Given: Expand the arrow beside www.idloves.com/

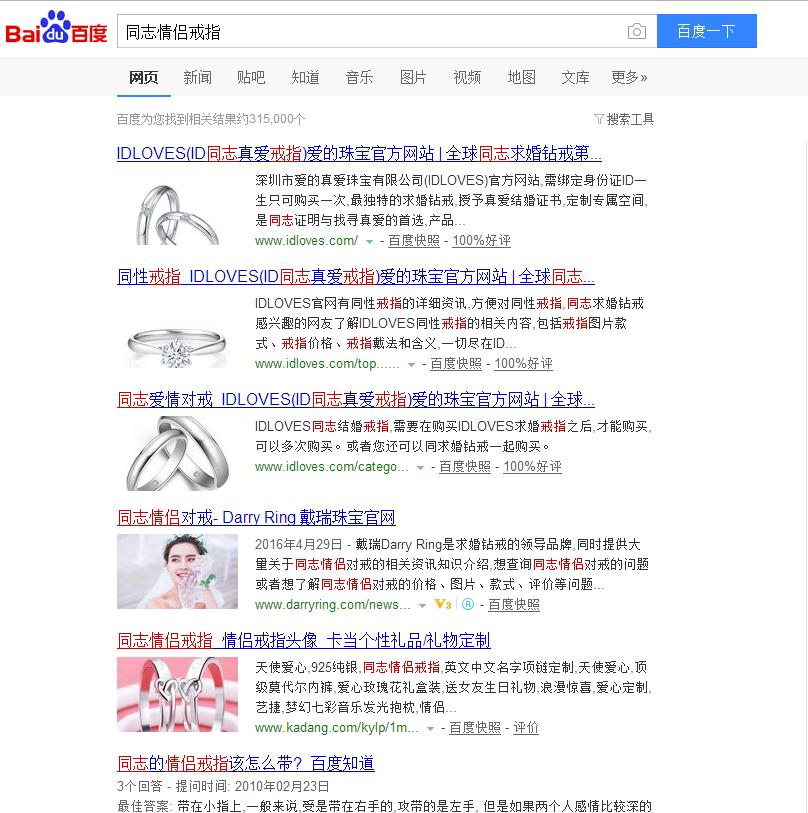Looking at the screenshot, I should click(369, 242).
